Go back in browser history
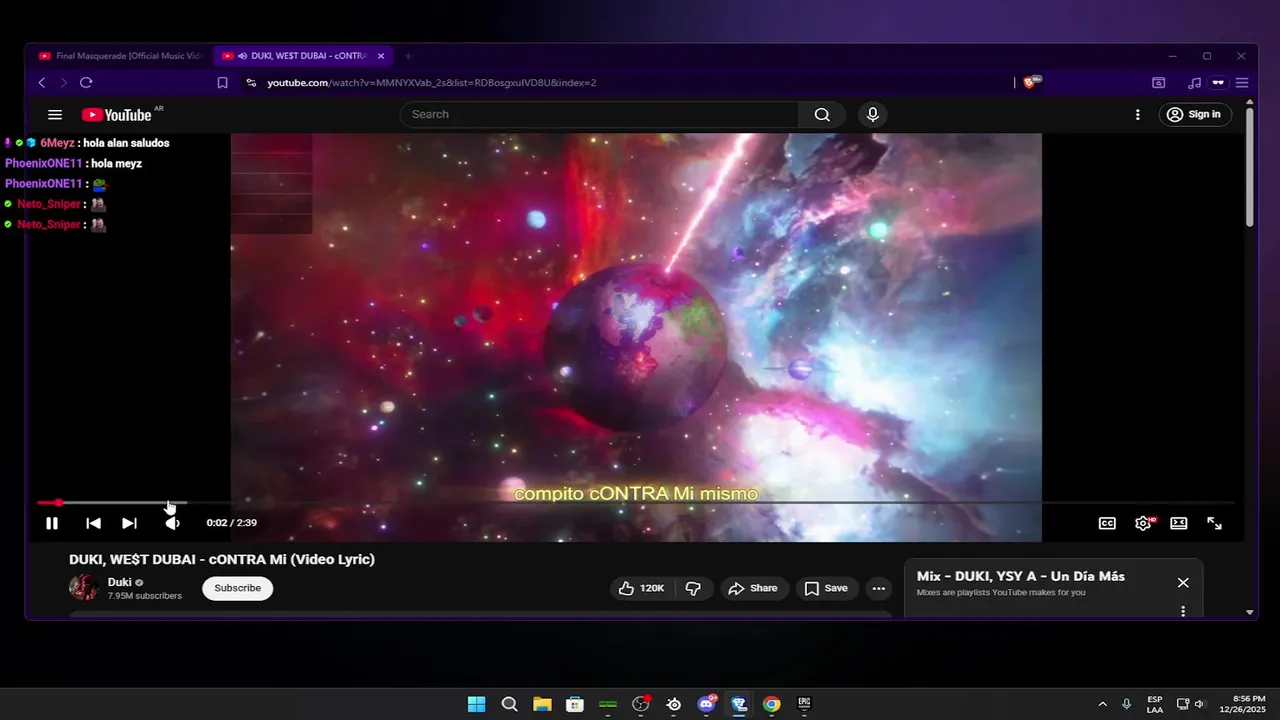Screen dimensions: 1280x720 click(42, 83)
